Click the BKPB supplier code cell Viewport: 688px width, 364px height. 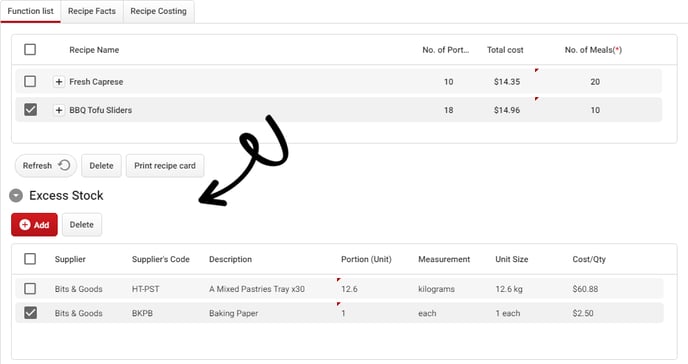[x=142, y=313]
